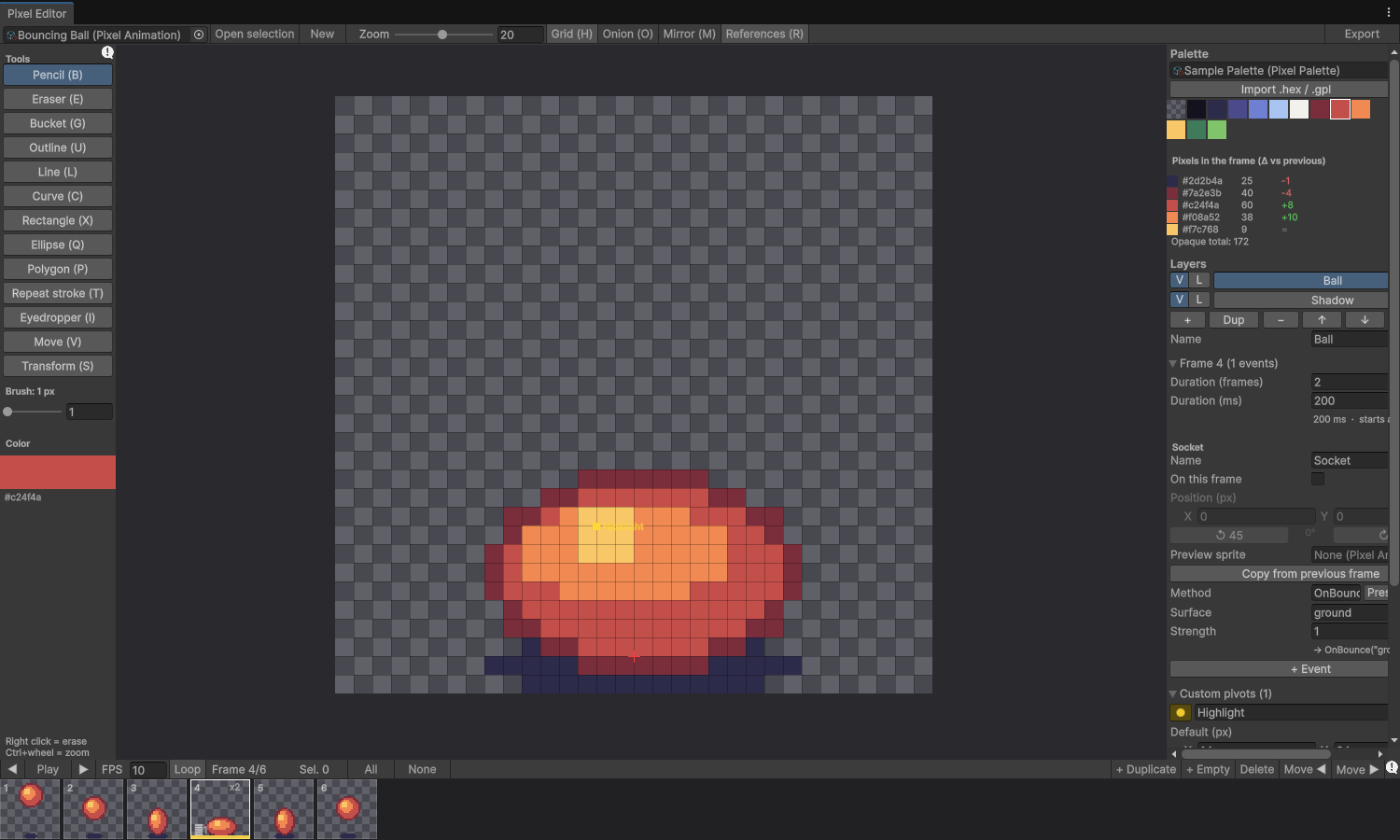Toggle visibility V of Shadow layer

(x=1180, y=300)
